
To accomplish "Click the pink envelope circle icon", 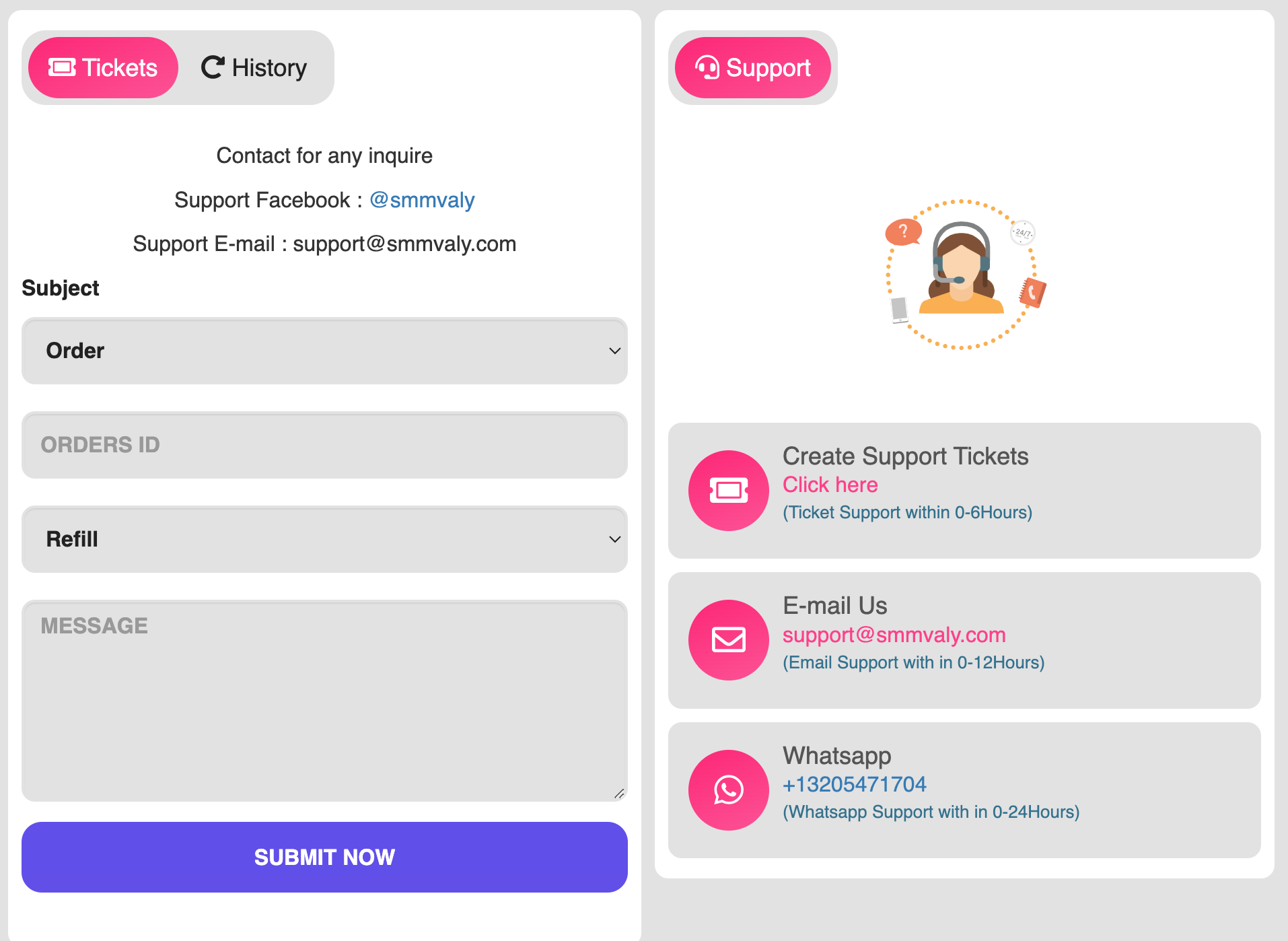I will 728,640.
